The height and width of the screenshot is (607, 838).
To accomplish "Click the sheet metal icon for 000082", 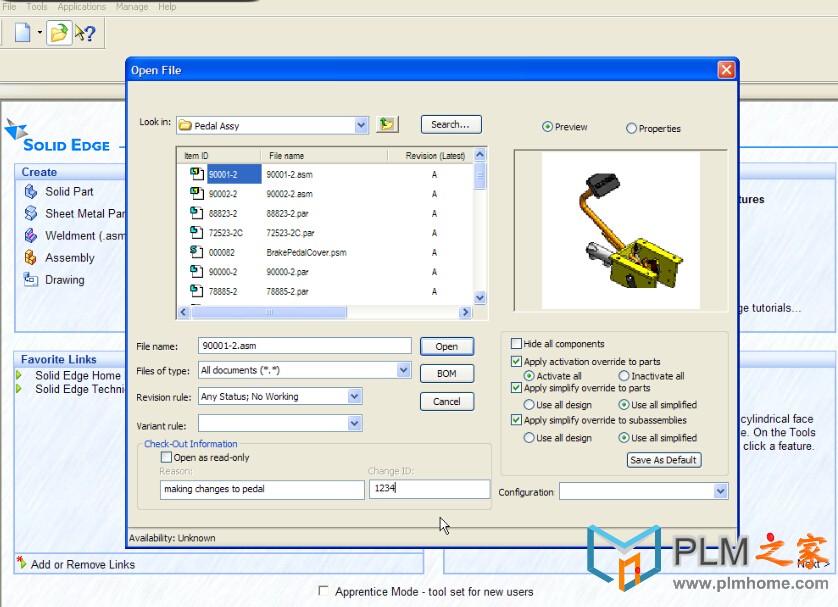I will pyautogui.click(x=197, y=252).
